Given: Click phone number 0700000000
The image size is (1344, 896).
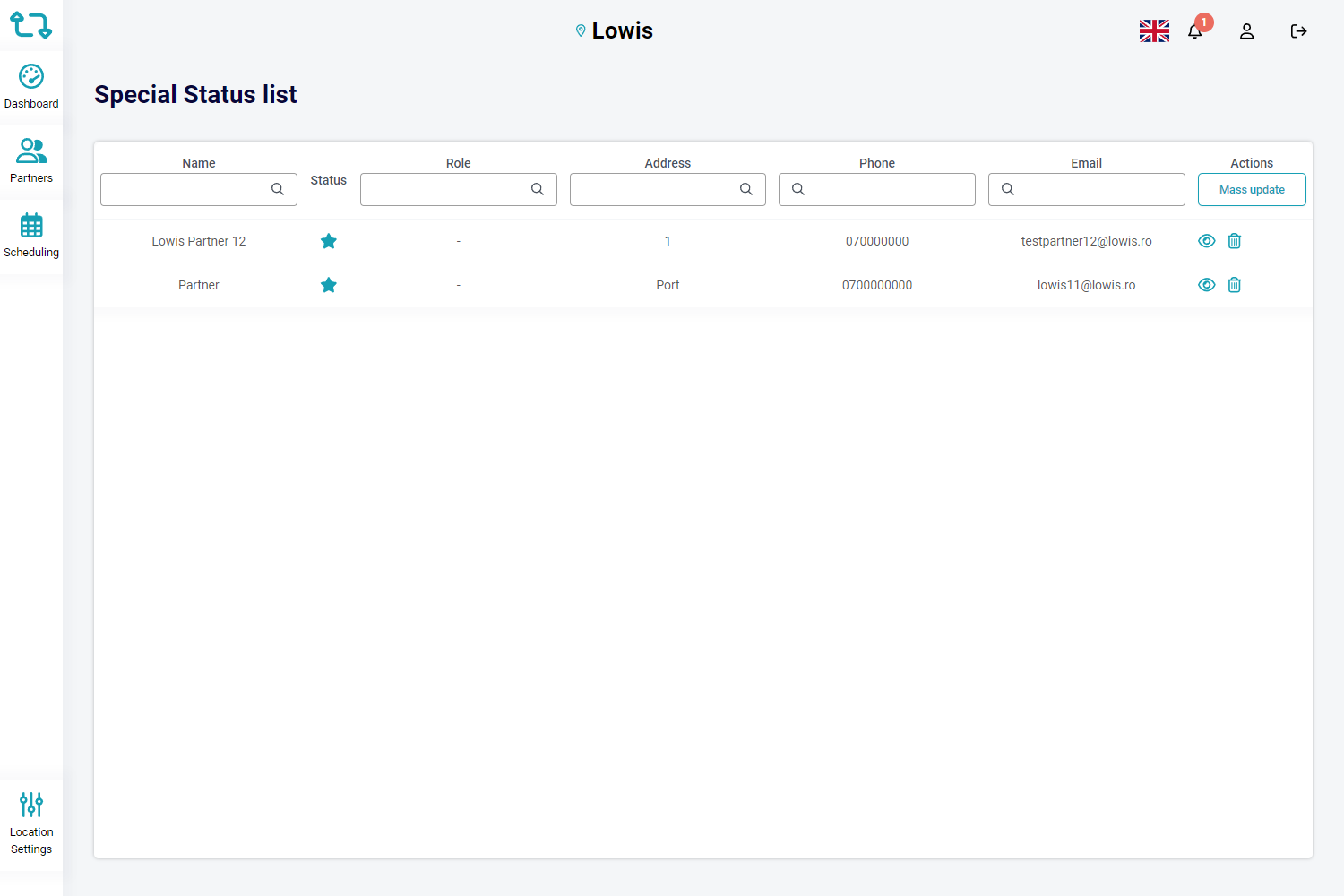Looking at the screenshot, I should [x=877, y=285].
